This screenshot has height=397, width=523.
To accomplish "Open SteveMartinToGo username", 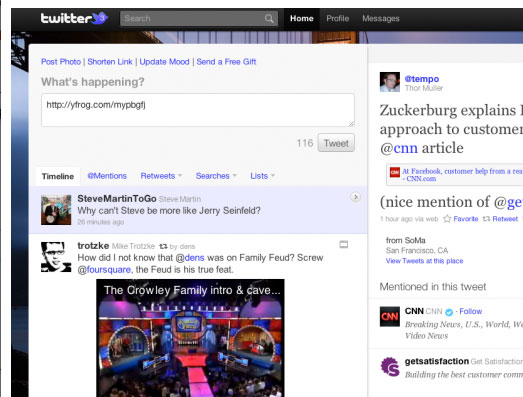I will (x=117, y=198).
